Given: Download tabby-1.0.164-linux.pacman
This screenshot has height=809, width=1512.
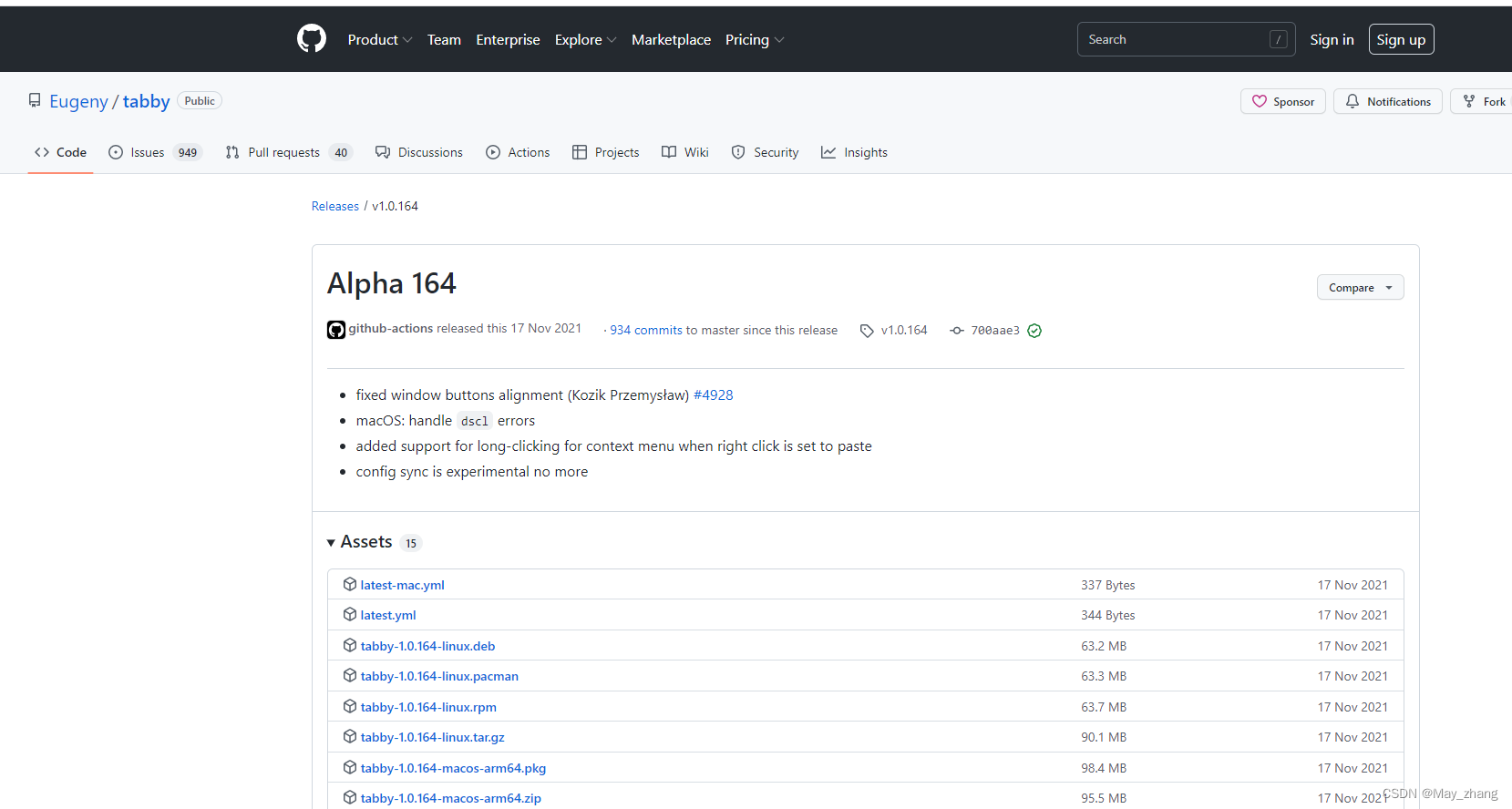Looking at the screenshot, I should (439, 676).
